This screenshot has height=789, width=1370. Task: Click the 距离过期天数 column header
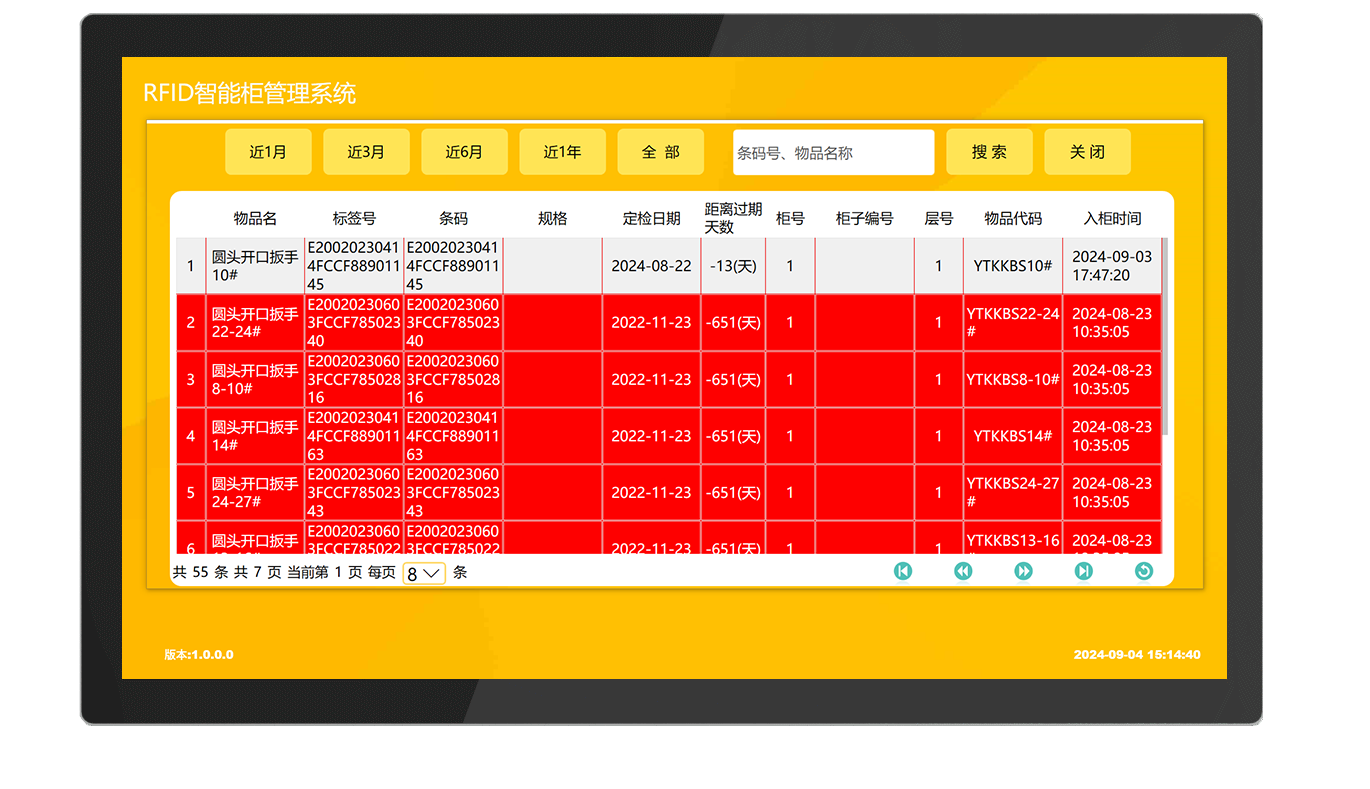click(733, 218)
